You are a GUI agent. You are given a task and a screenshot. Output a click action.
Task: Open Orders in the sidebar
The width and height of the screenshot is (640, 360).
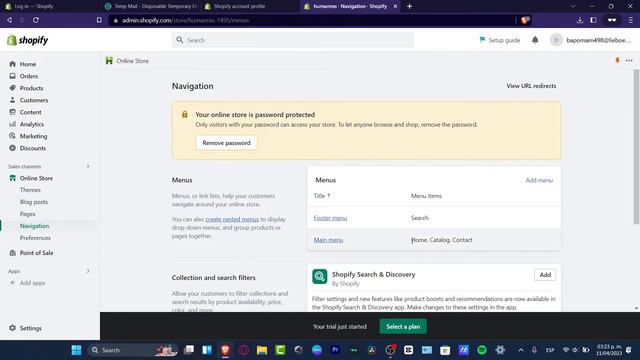click(29, 76)
